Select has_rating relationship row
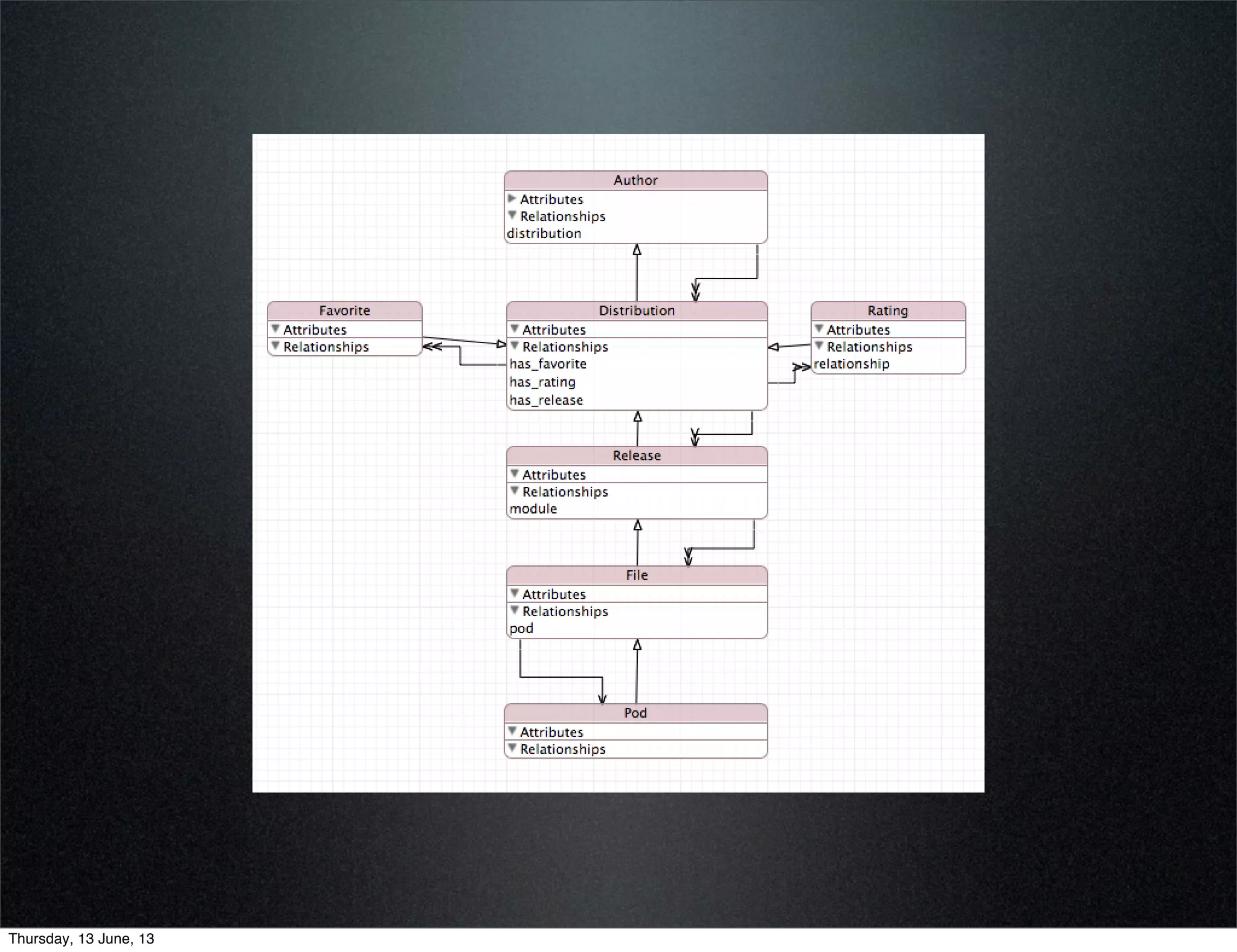 pos(542,382)
